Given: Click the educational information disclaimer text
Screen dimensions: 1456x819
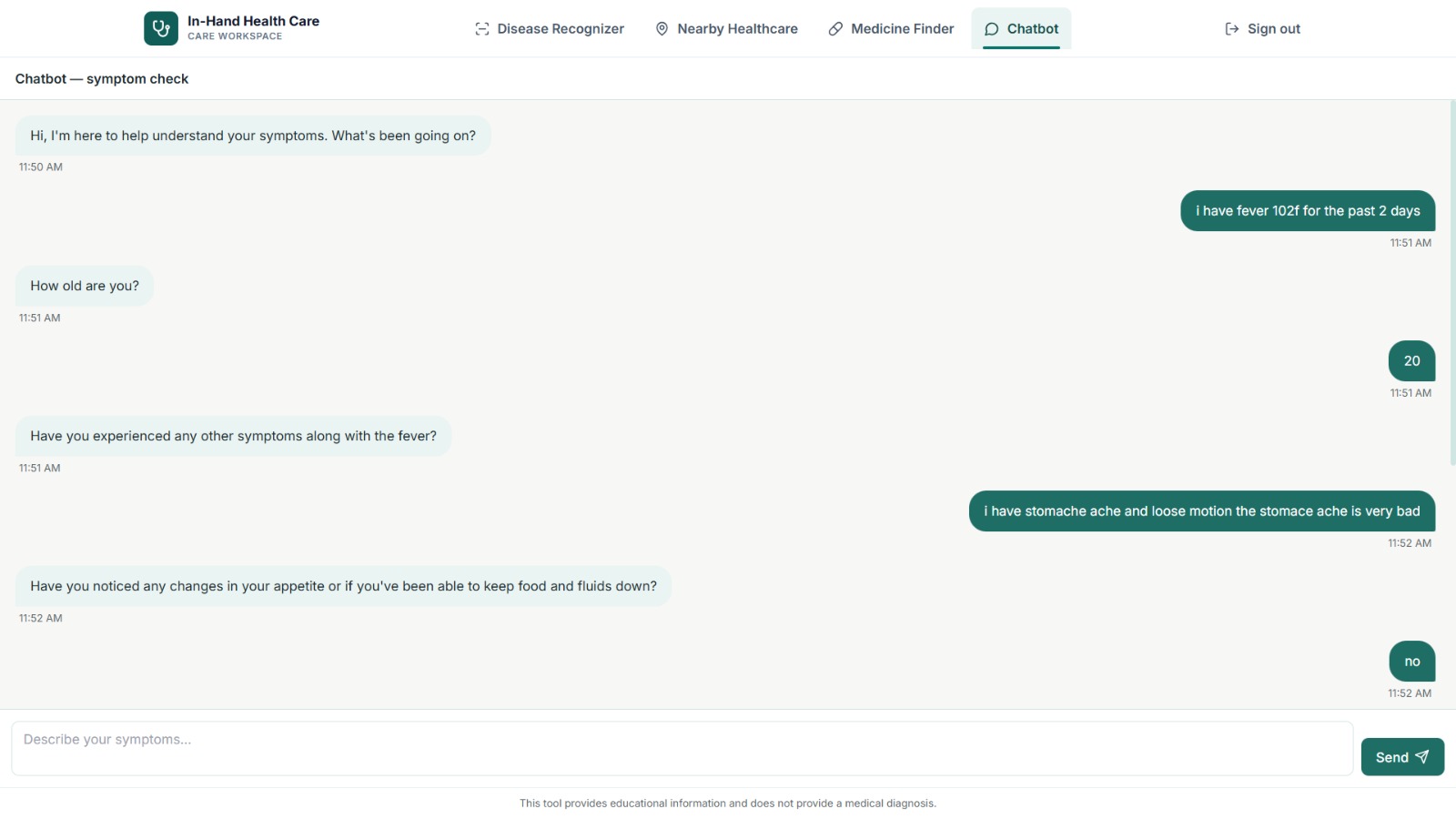Looking at the screenshot, I should coord(728,804).
